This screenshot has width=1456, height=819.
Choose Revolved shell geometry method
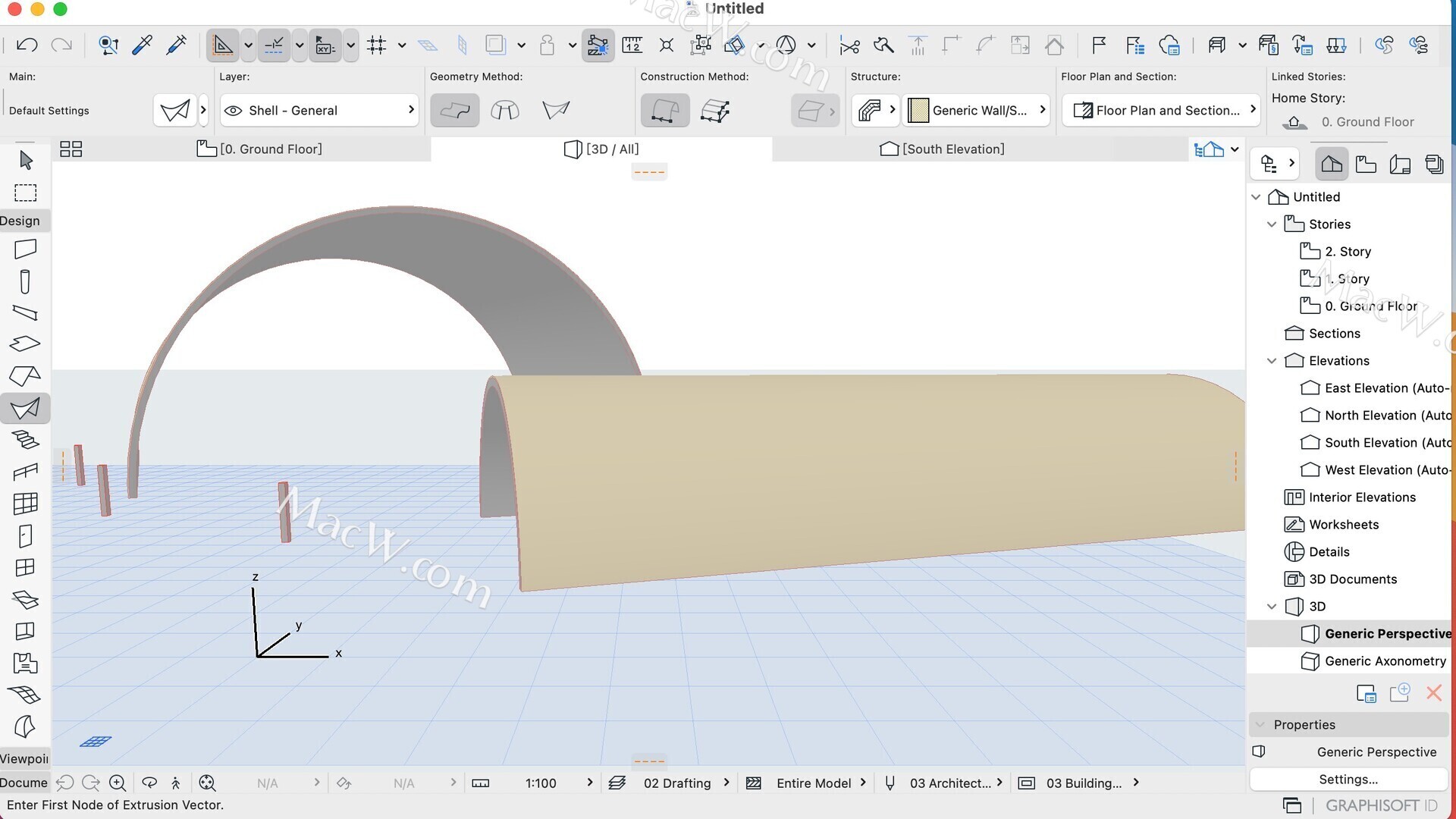pos(505,111)
